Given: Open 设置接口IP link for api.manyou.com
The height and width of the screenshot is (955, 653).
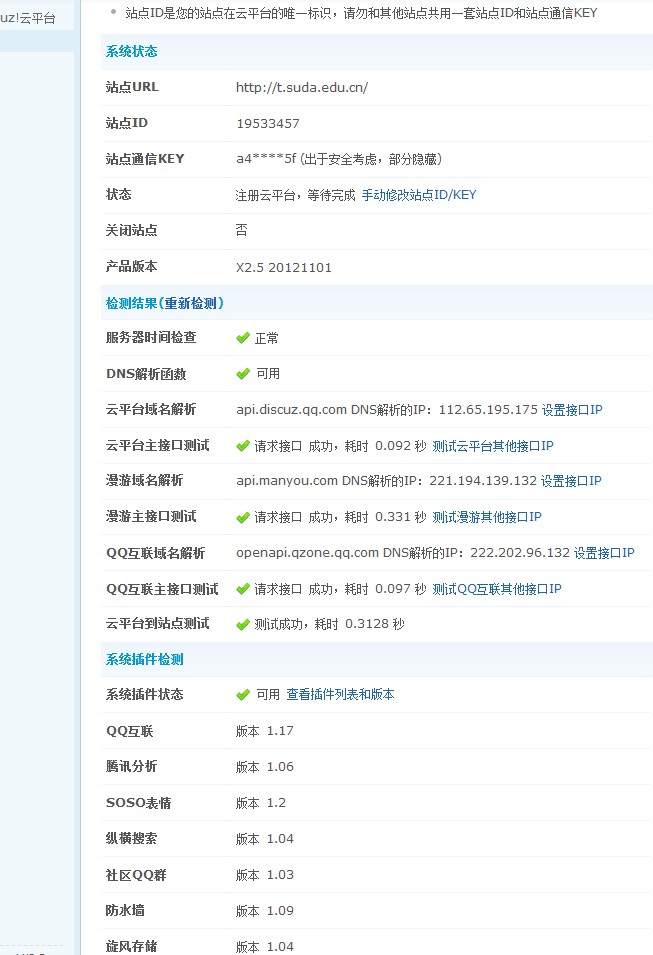Looking at the screenshot, I should [x=571, y=481].
